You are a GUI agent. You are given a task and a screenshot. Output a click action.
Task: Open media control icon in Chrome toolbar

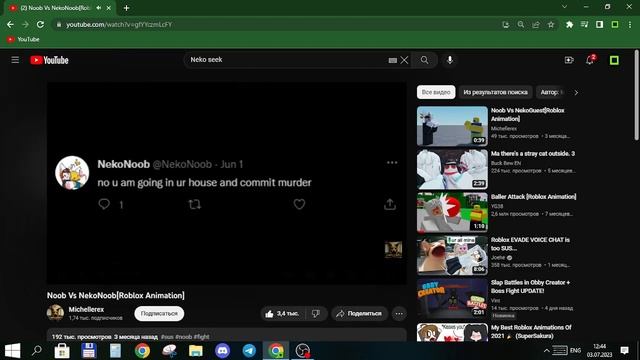point(584,24)
